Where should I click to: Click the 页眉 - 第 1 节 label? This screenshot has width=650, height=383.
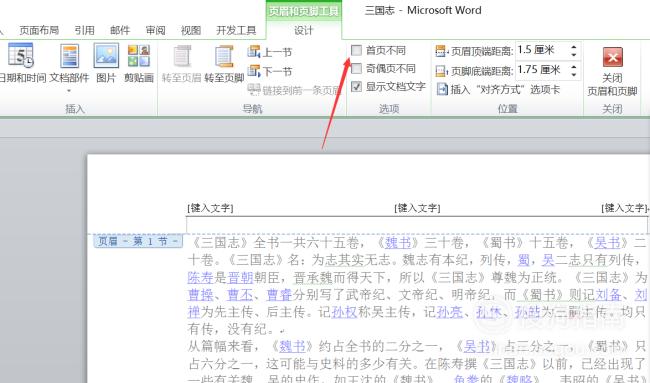click(x=138, y=241)
